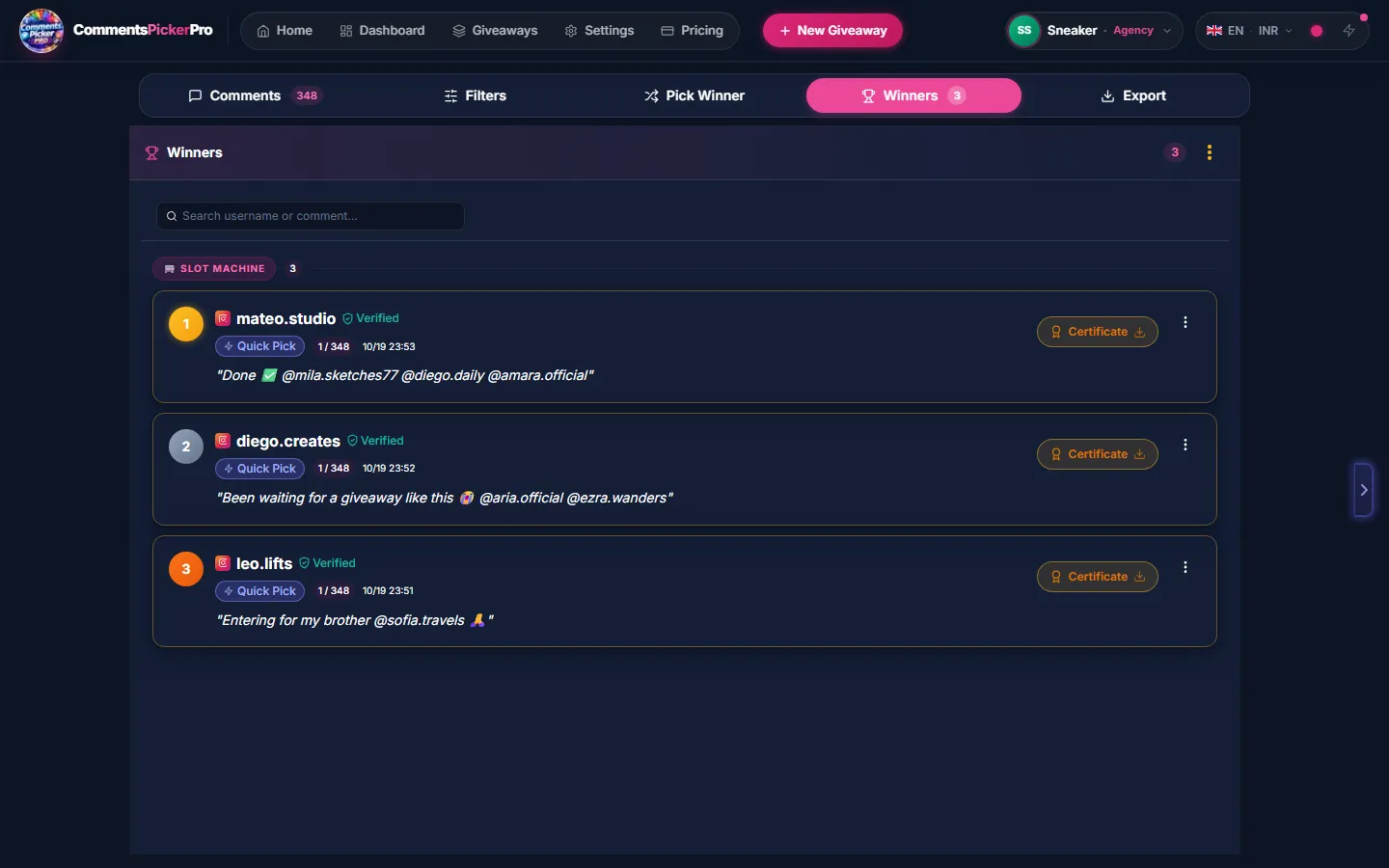Switch to the Pick Winner tab
Image resolution: width=1389 pixels, height=868 pixels.
click(694, 95)
